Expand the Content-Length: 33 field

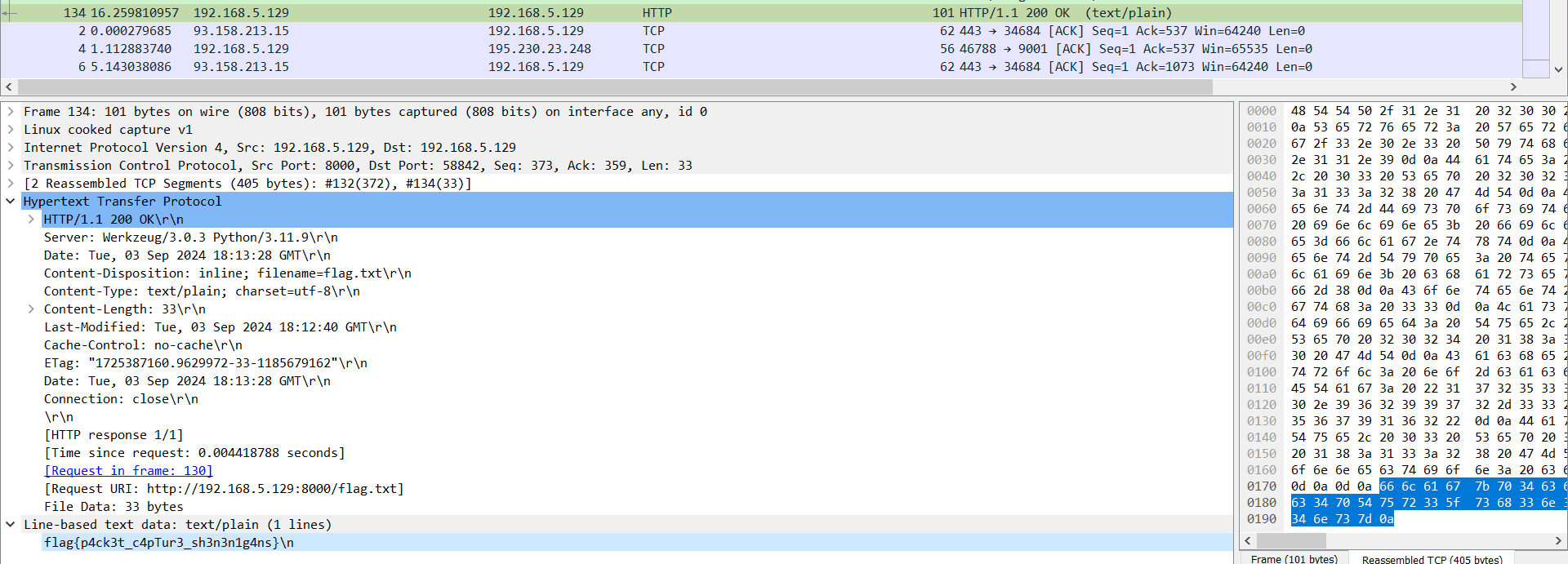tap(31, 309)
